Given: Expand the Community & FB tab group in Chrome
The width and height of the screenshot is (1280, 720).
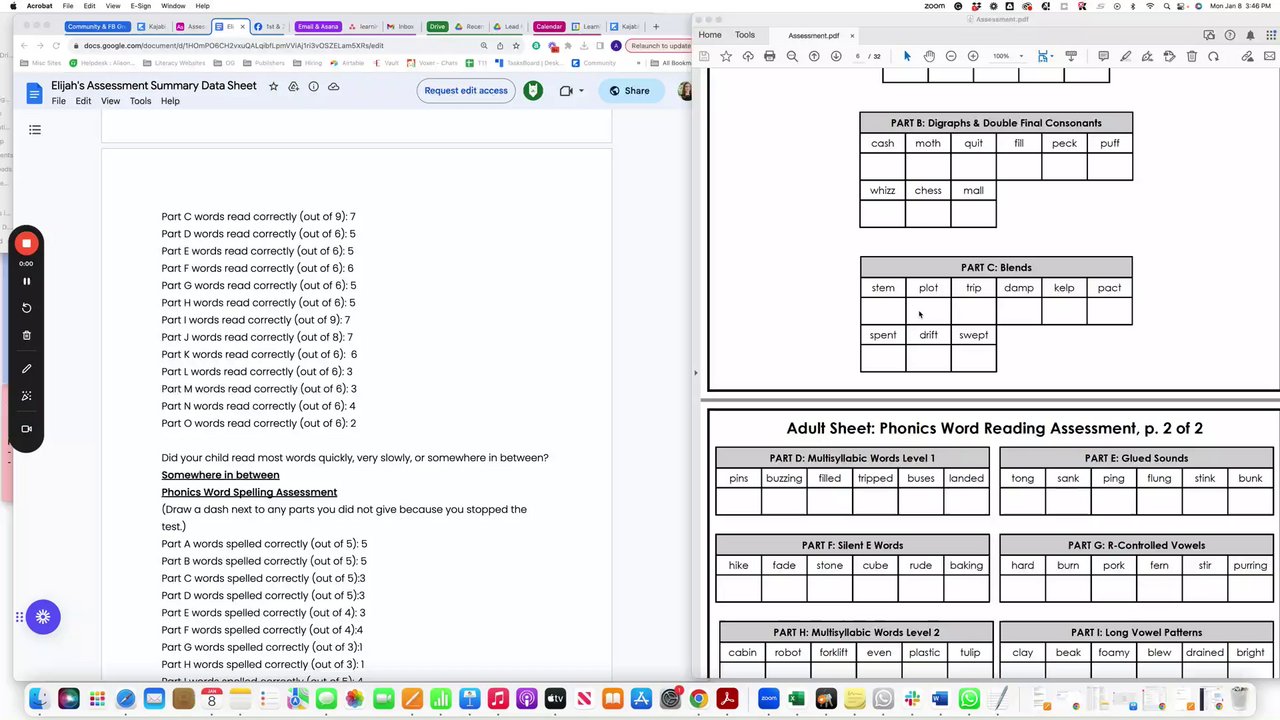Looking at the screenshot, I should pyautogui.click(x=97, y=27).
